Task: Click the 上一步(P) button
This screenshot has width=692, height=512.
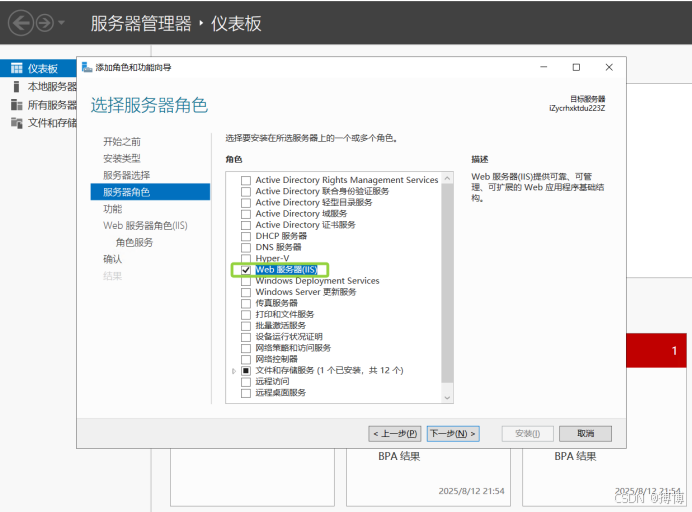Action: [x=395, y=433]
